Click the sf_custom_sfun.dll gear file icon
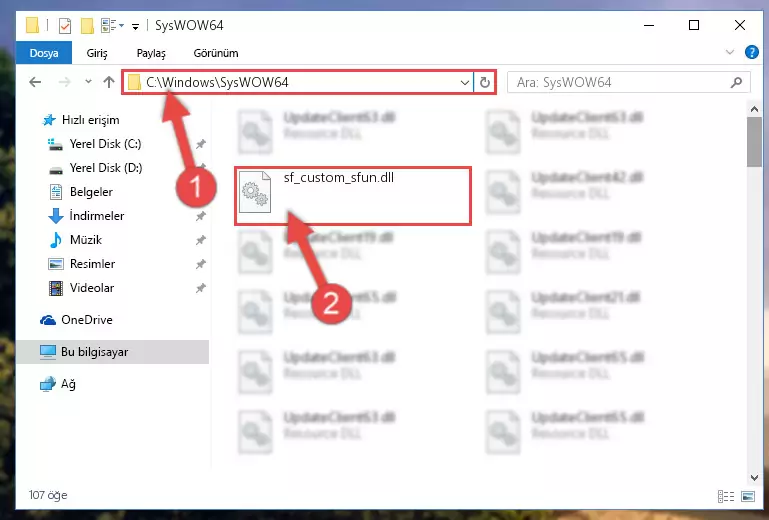This screenshot has width=769, height=520. 254,192
